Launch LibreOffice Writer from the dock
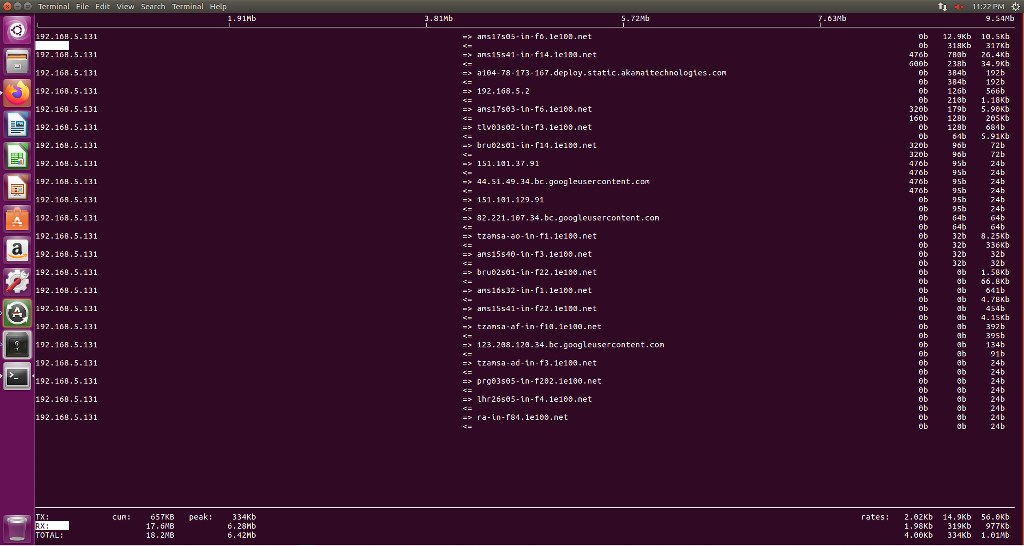Image resolution: width=1024 pixels, height=546 pixels. (x=17, y=125)
